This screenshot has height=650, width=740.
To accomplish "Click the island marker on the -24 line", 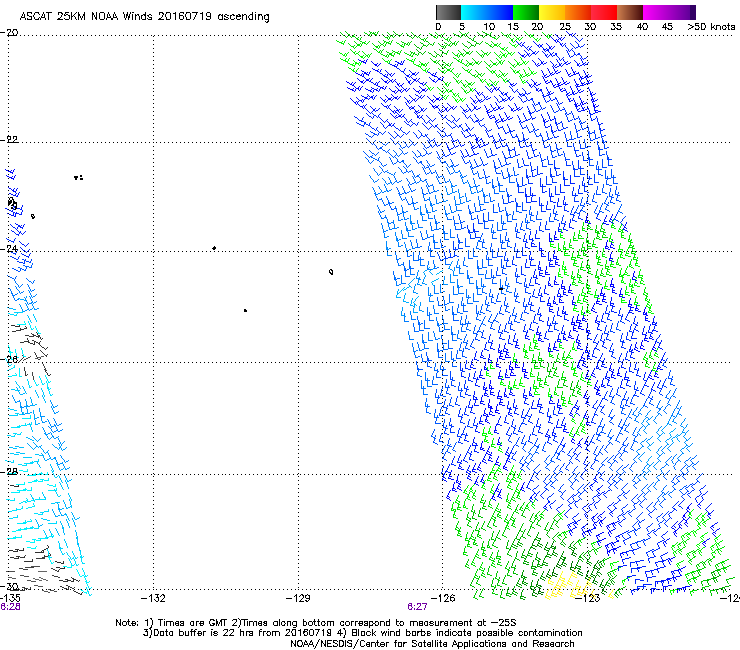I will (214, 248).
